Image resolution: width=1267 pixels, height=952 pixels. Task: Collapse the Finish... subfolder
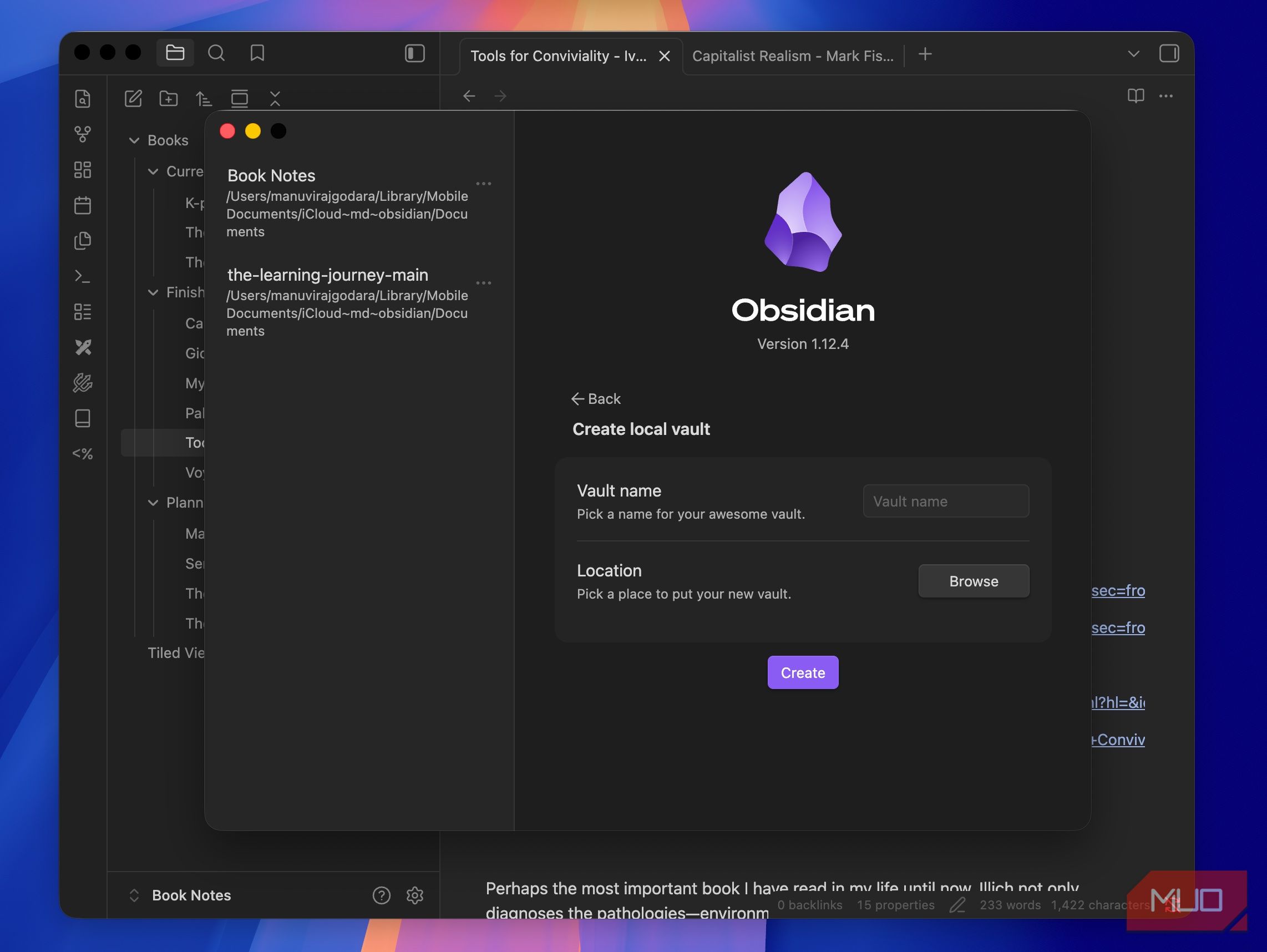pyautogui.click(x=153, y=292)
